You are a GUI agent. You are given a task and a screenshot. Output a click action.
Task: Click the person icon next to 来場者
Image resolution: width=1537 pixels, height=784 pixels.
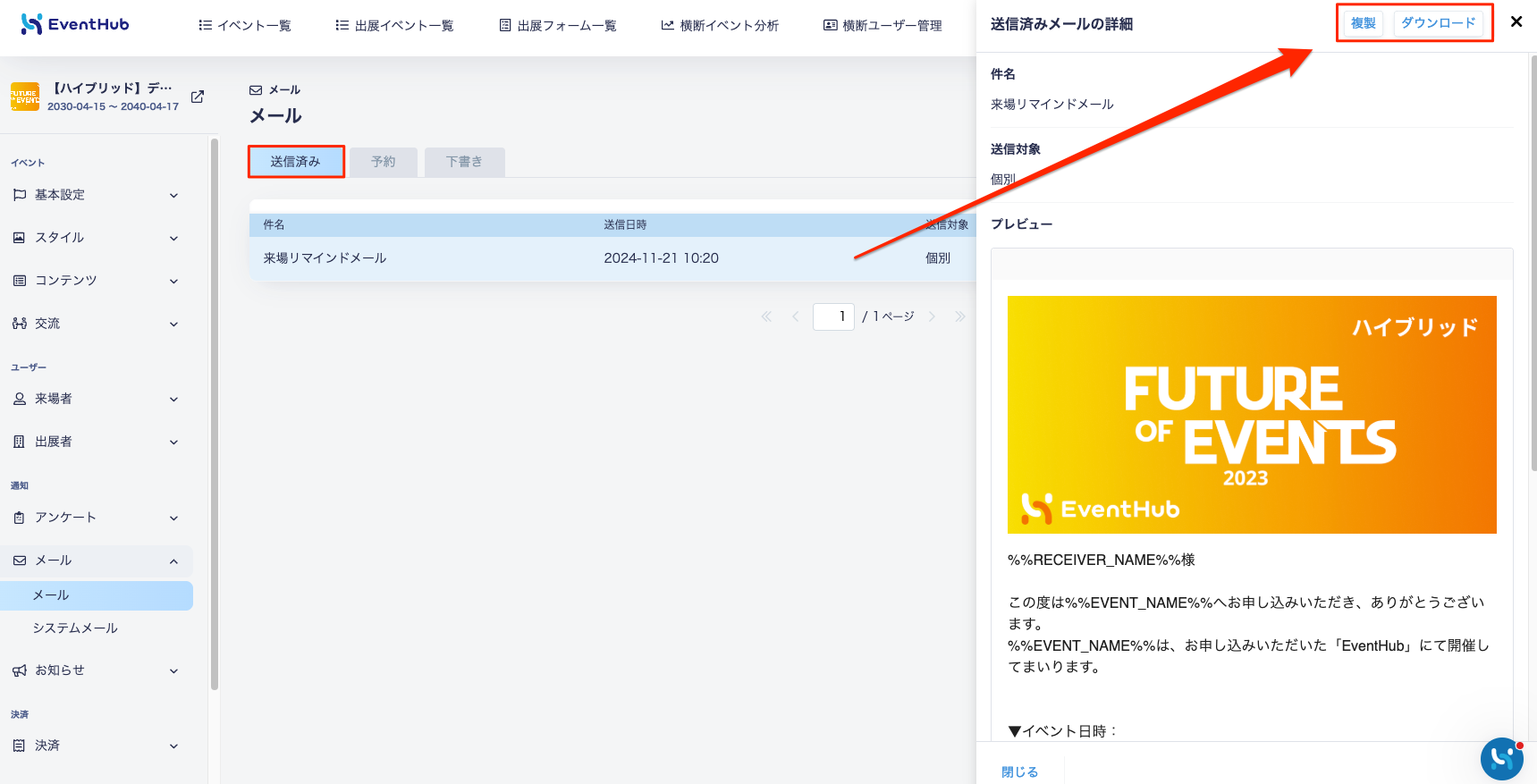[20, 399]
